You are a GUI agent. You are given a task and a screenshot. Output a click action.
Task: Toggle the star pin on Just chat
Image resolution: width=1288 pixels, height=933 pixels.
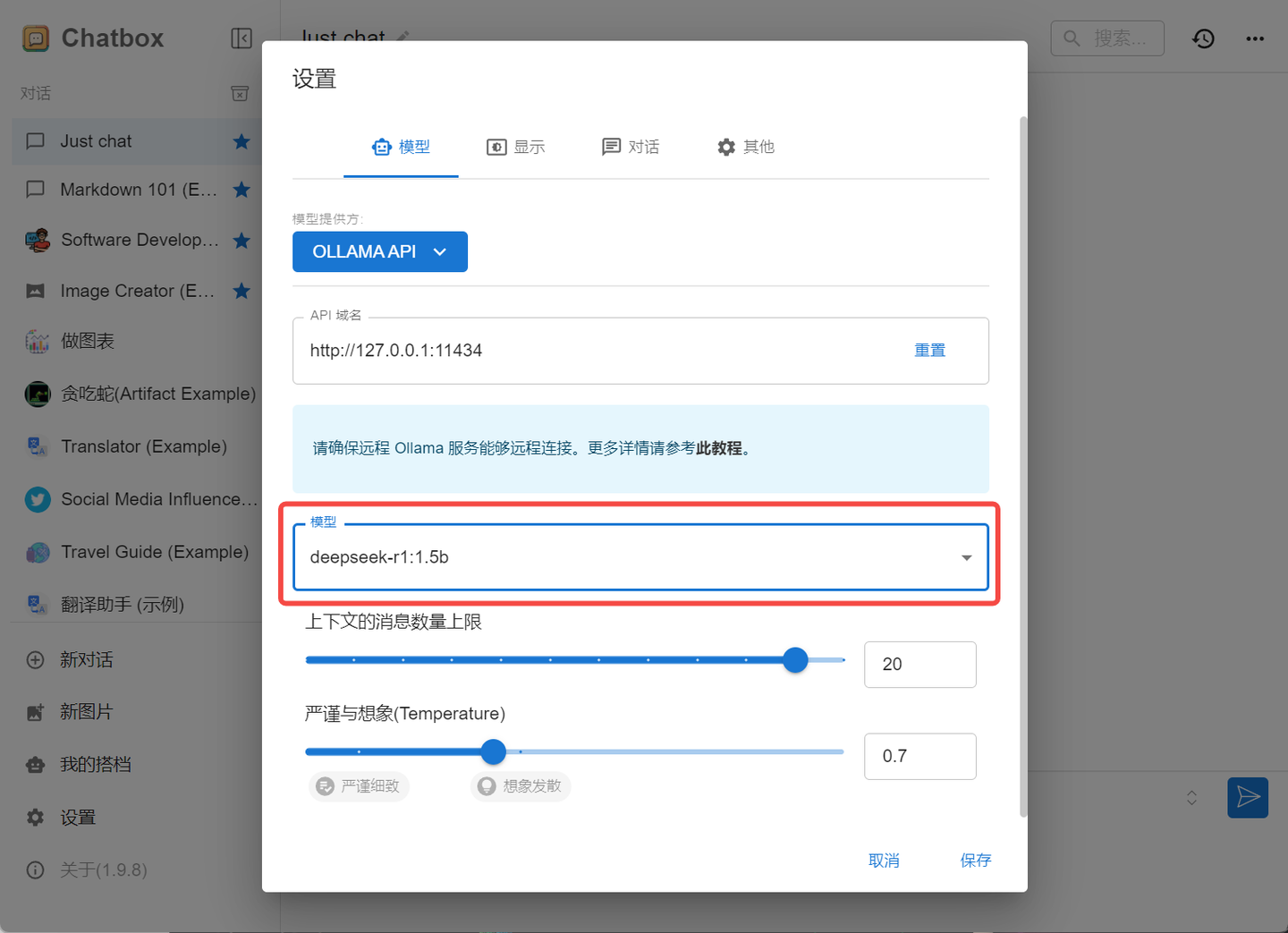241,140
